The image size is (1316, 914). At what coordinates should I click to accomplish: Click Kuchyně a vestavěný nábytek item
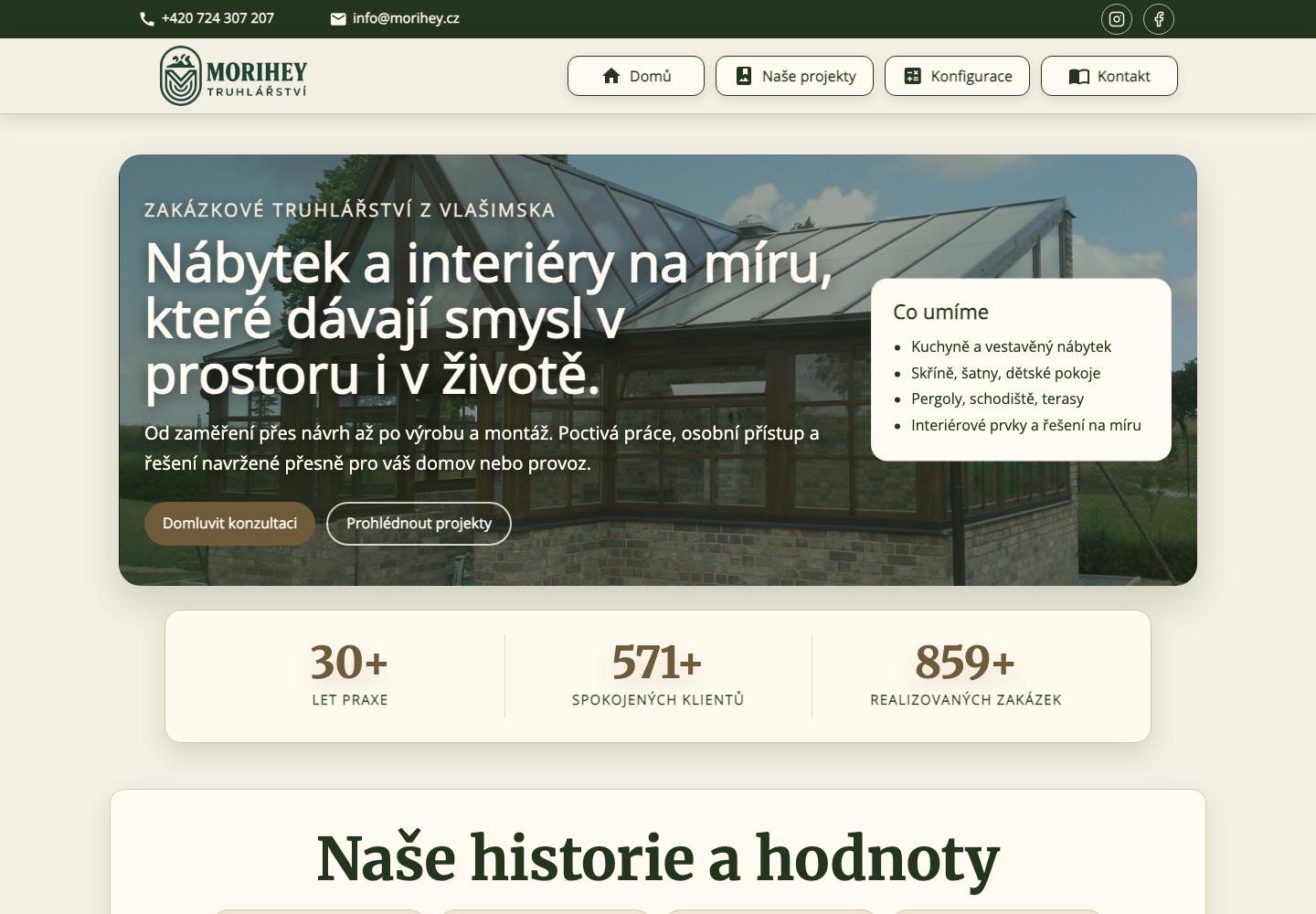pyautogui.click(x=1011, y=346)
